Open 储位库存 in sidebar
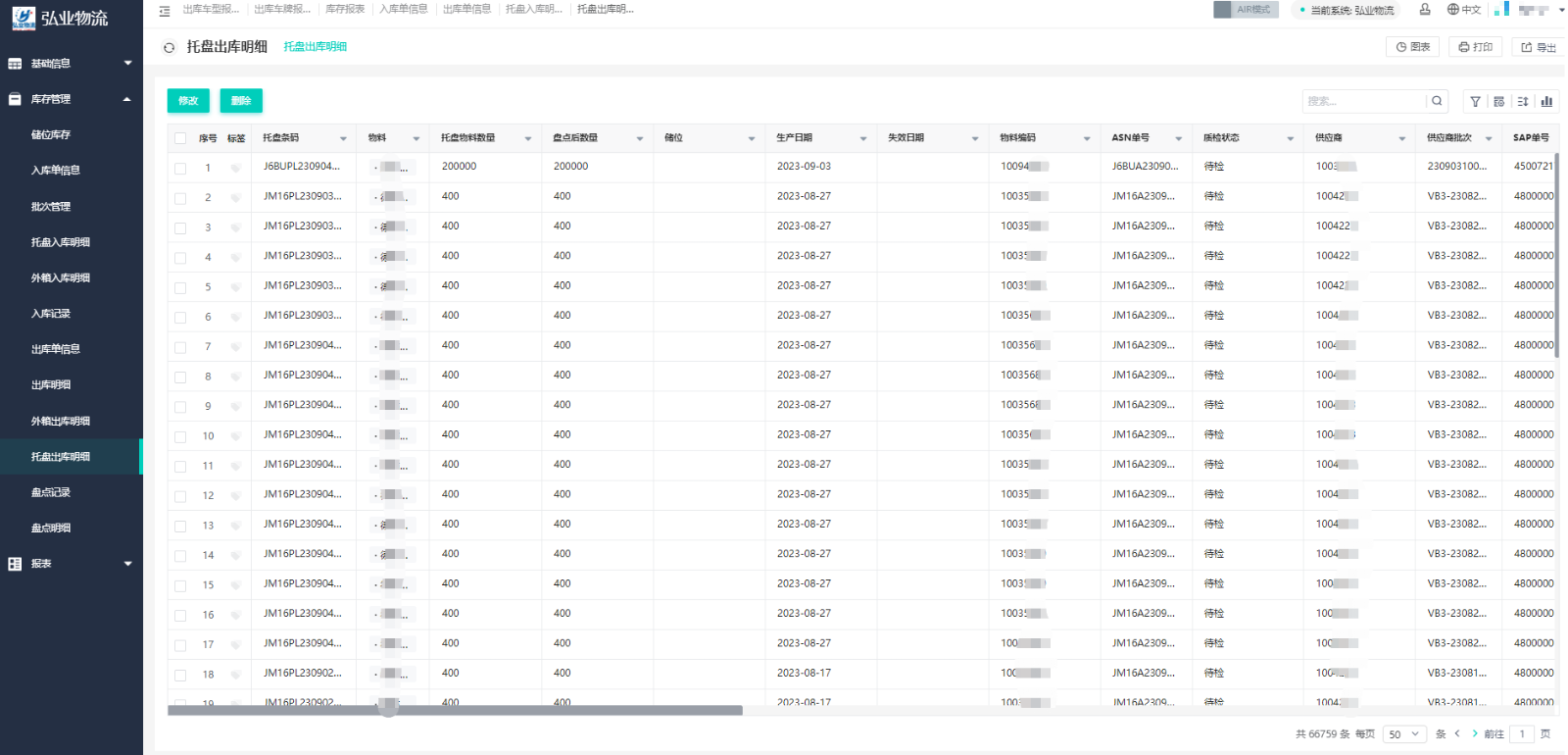Image resolution: width=1568 pixels, height=755 pixels. 51,135
